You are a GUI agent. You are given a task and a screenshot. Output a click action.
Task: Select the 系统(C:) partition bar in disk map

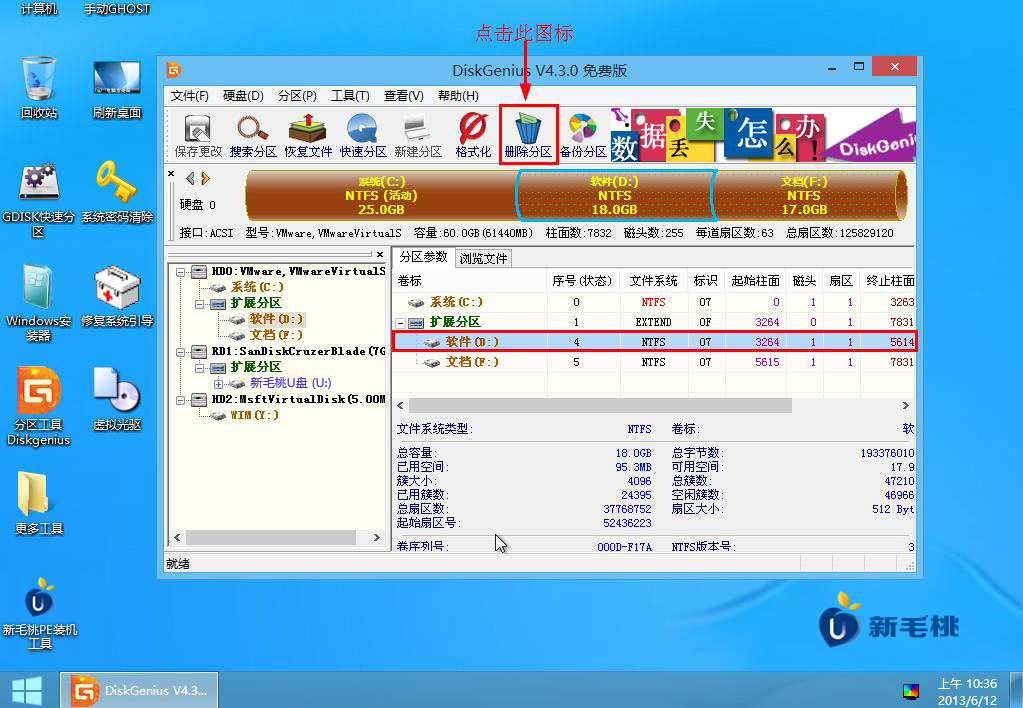coord(381,196)
